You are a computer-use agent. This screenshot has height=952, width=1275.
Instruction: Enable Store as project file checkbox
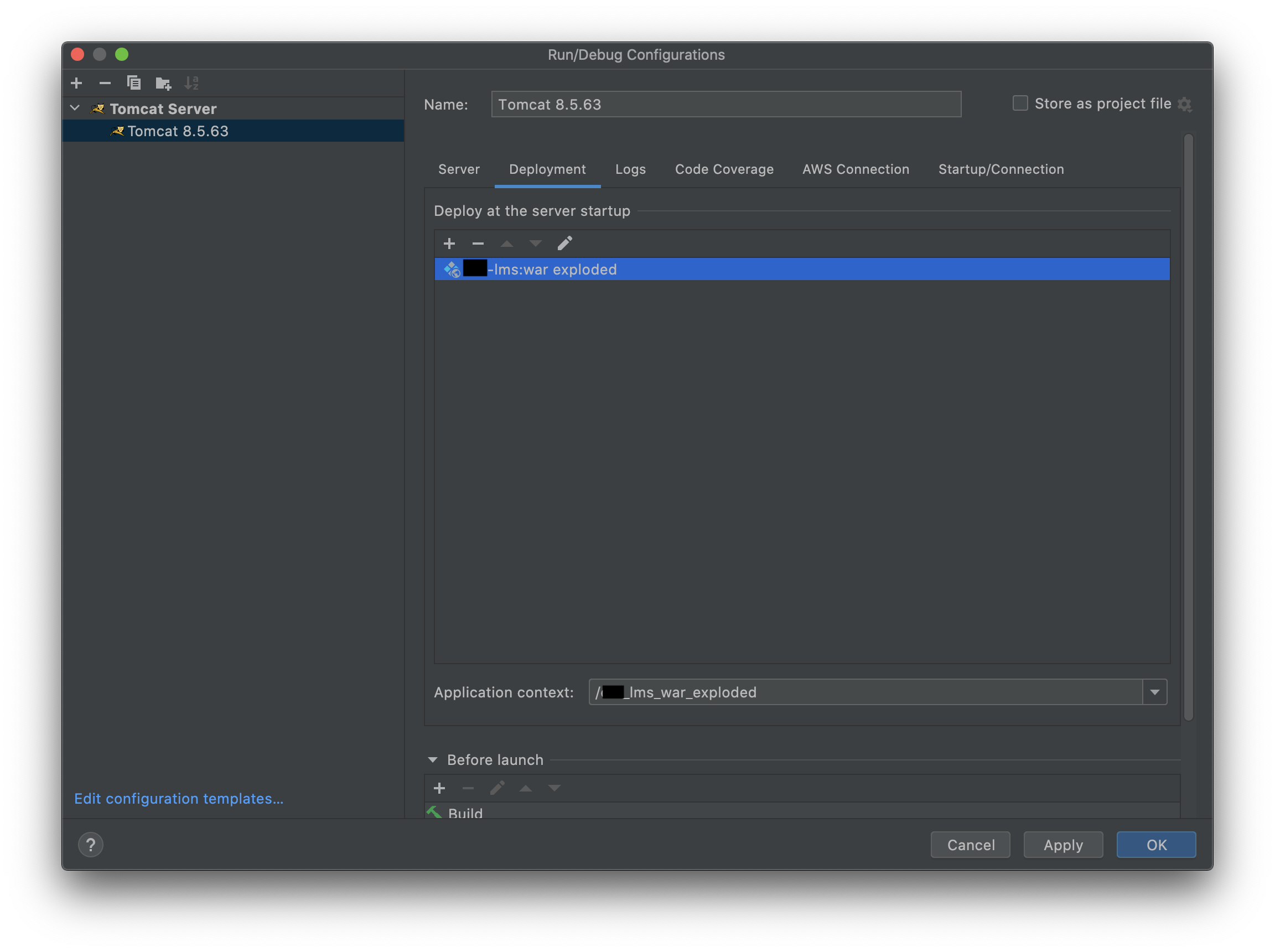point(1020,103)
